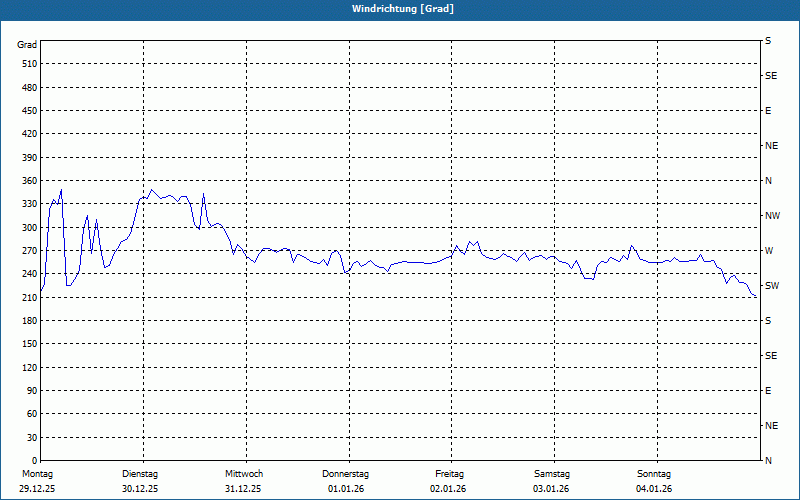The width and height of the screenshot is (800, 500).
Task: Select the 90 degree axis label
Action: click(32, 390)
